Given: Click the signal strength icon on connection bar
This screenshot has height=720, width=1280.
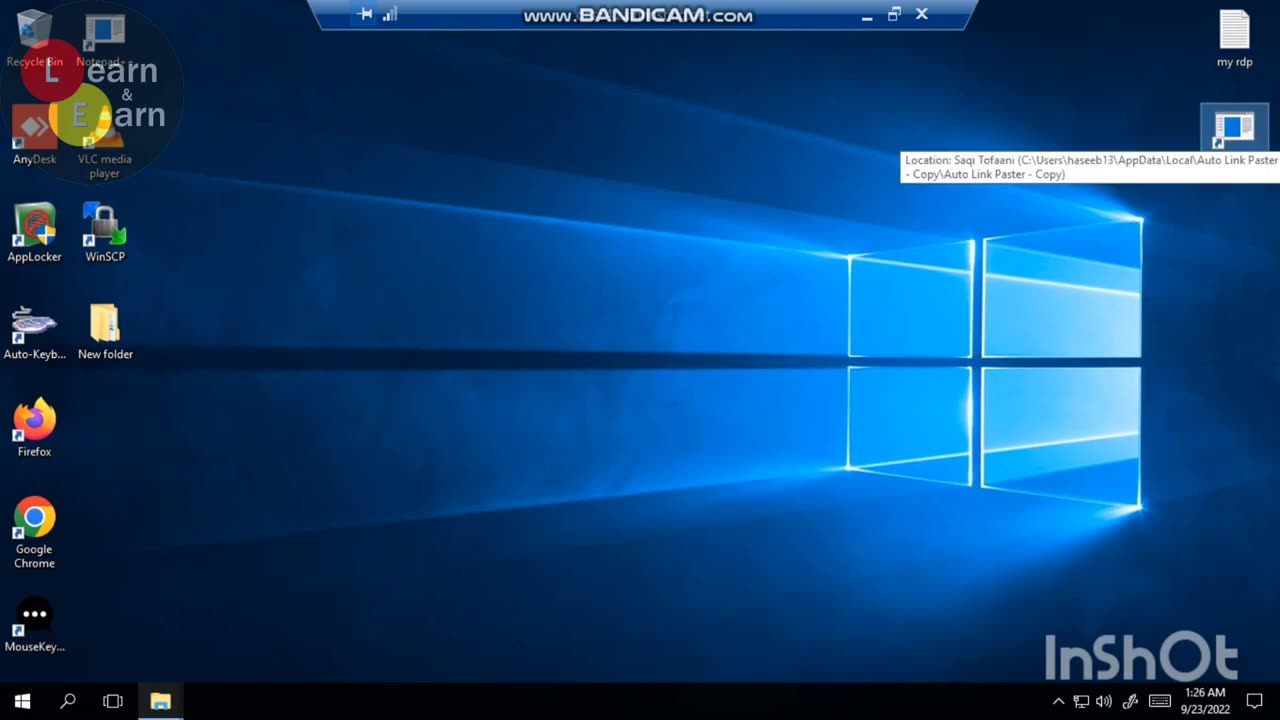Looking at the screenshot, I should [390, 14].
